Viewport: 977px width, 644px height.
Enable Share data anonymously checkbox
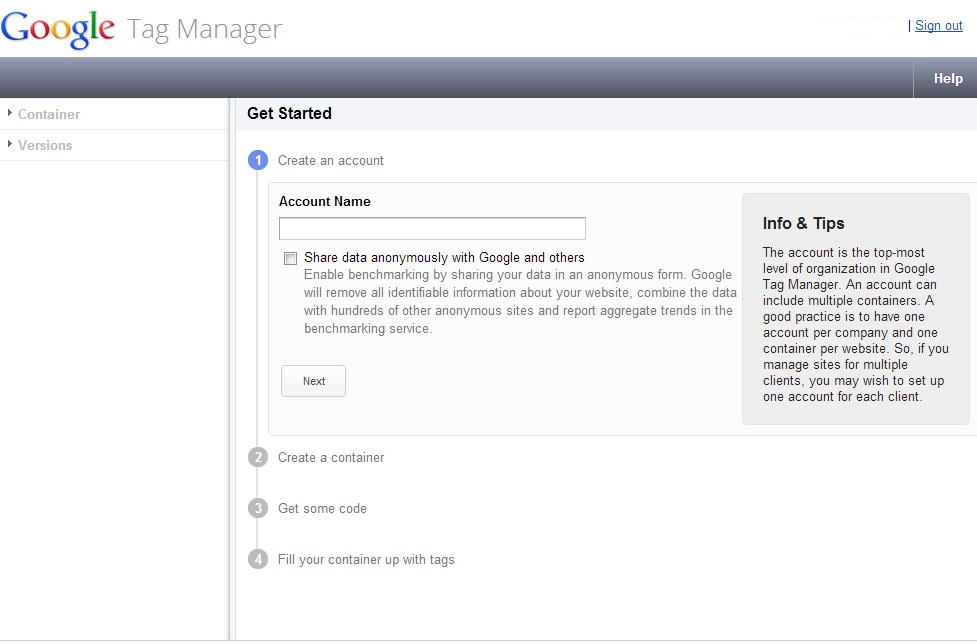[290, 258]
